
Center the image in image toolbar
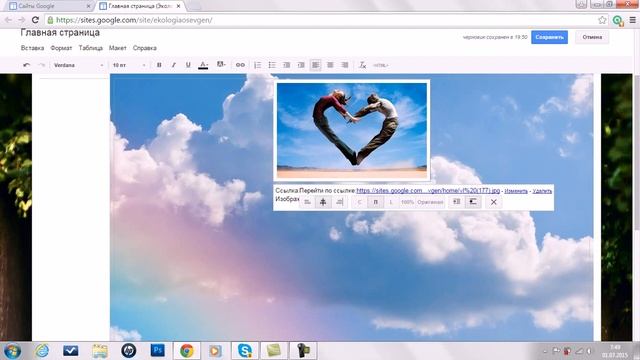pos(323,202)
